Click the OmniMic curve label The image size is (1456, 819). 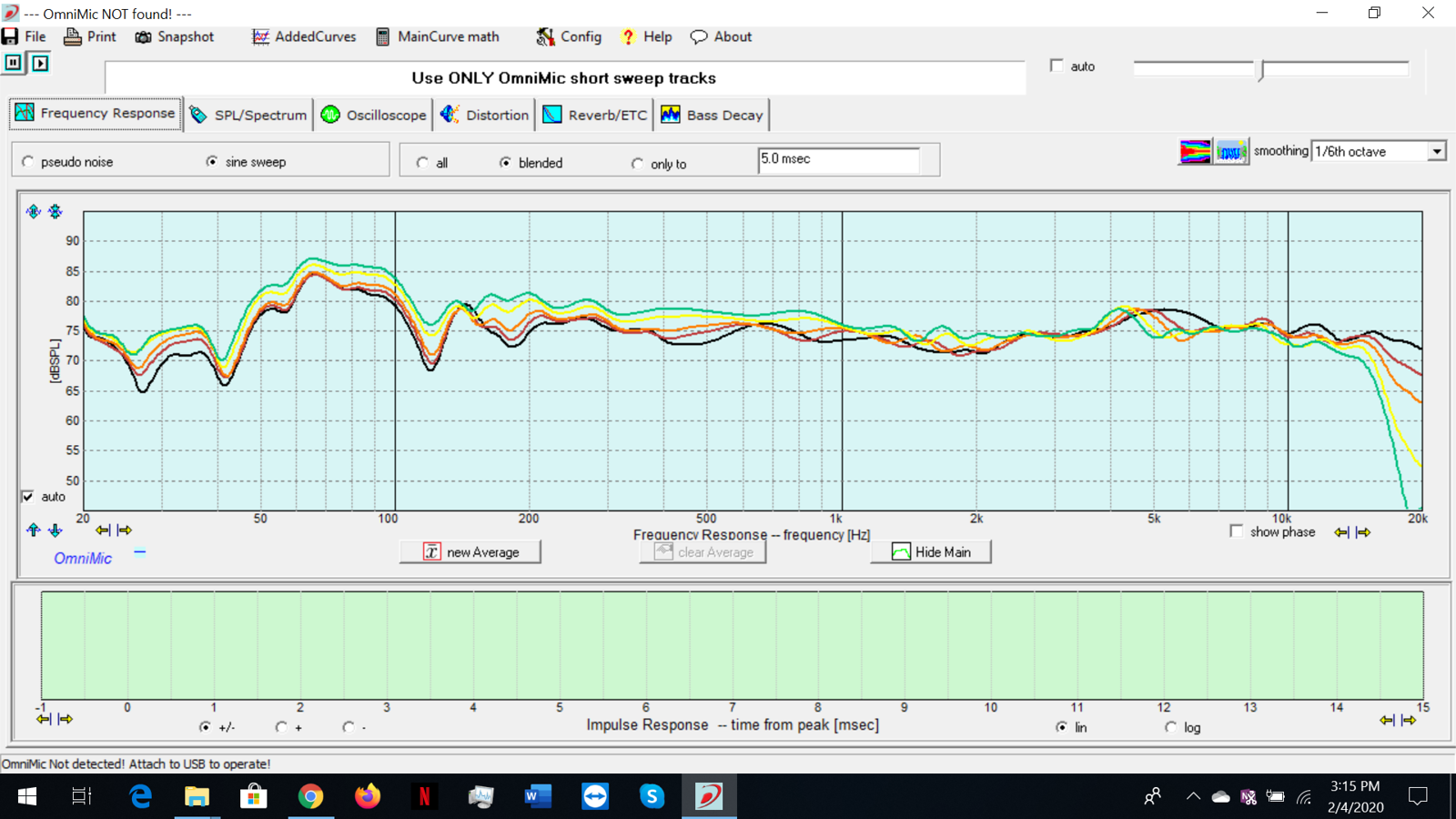point(83,559)
